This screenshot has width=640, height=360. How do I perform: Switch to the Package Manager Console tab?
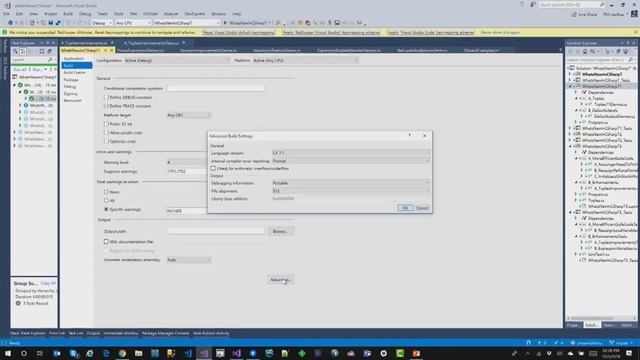click(x=165, y=333)
